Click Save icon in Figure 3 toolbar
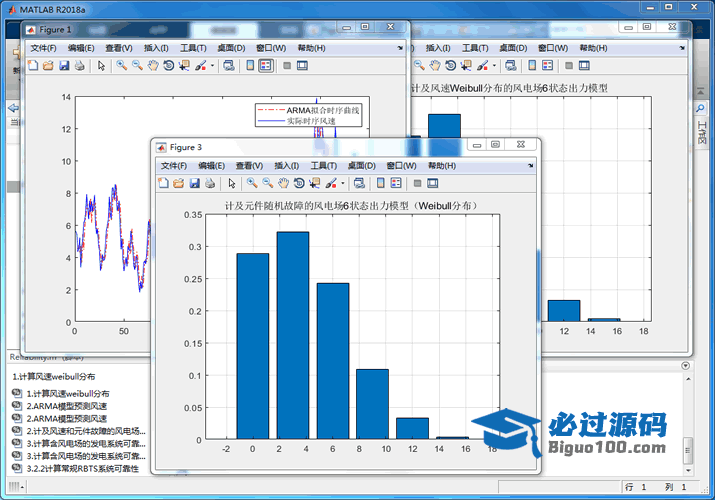This screenshot has width=715, height=500. tap(194, 183)
